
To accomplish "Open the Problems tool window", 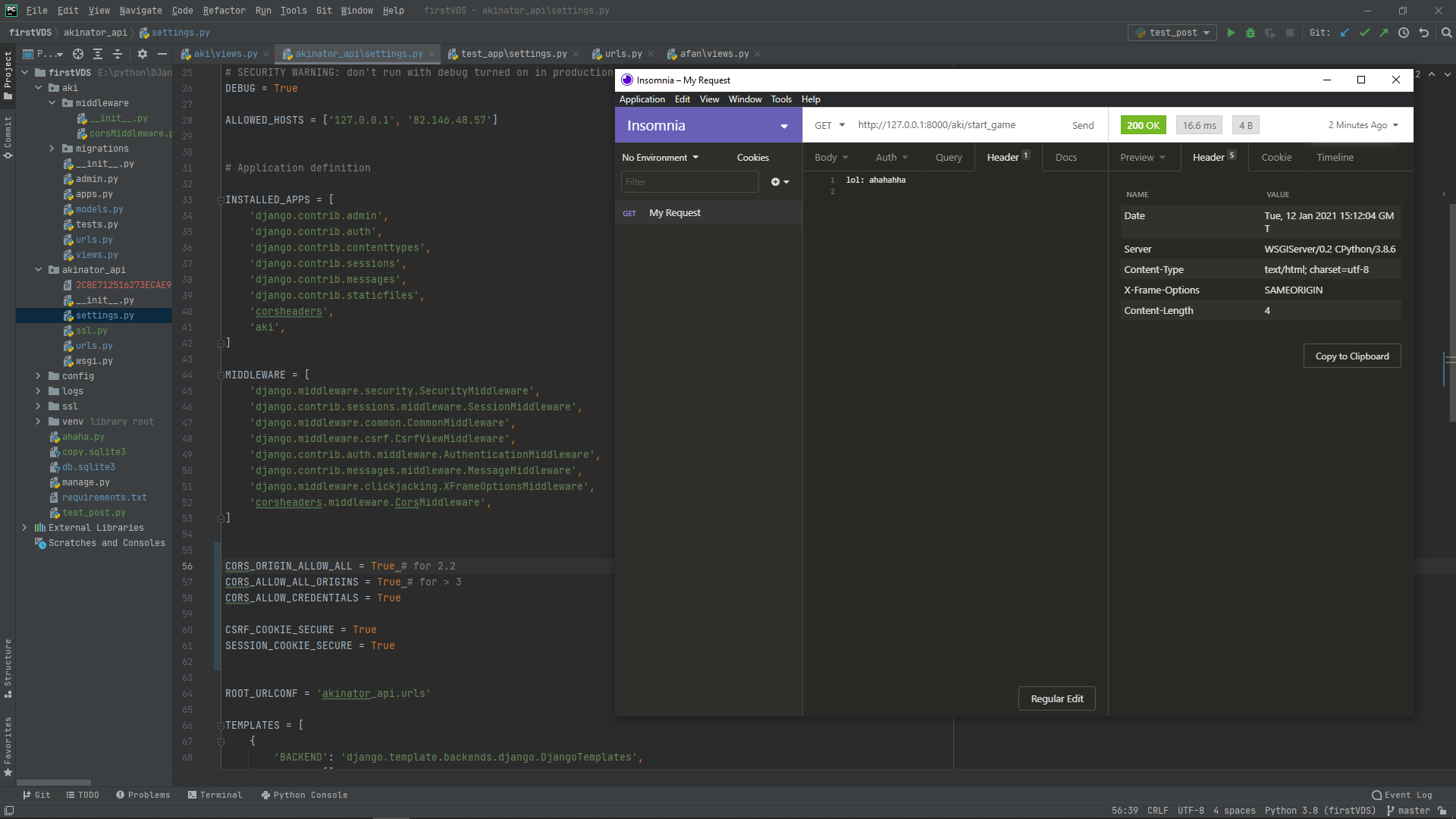I will pyautogui.click(x=143, y=795).
